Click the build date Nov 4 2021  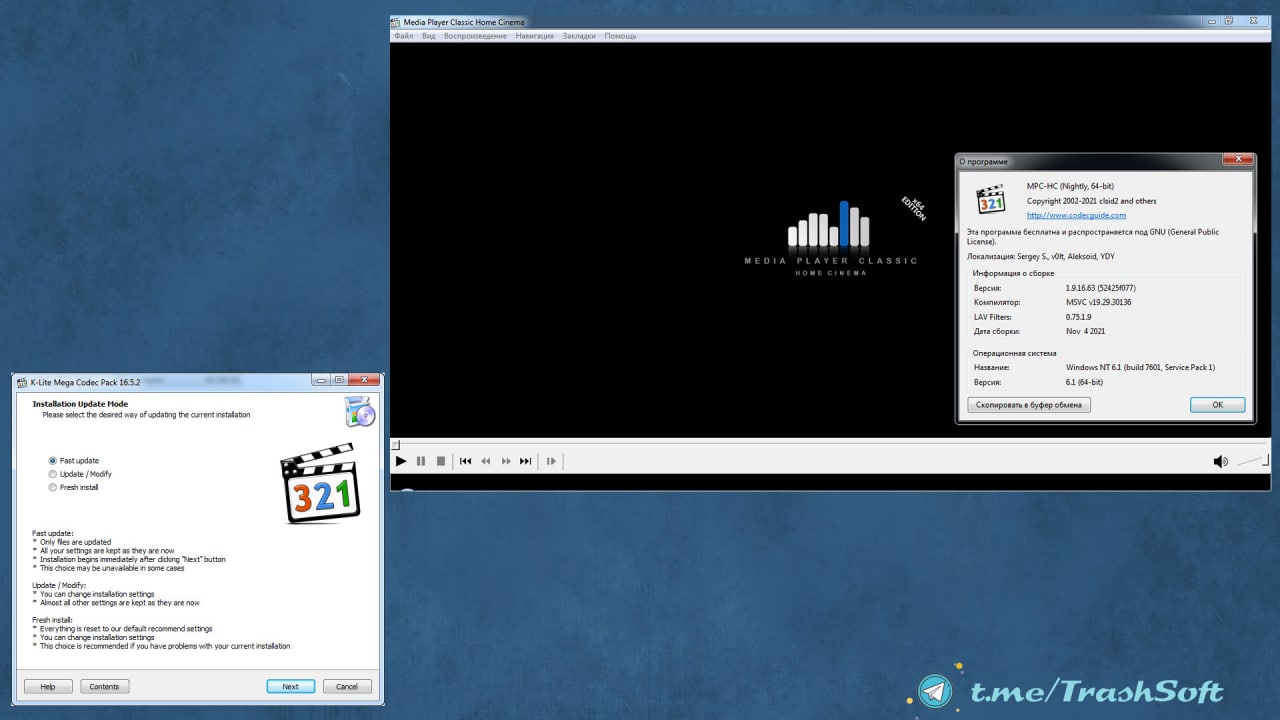tap(1085, 331)
